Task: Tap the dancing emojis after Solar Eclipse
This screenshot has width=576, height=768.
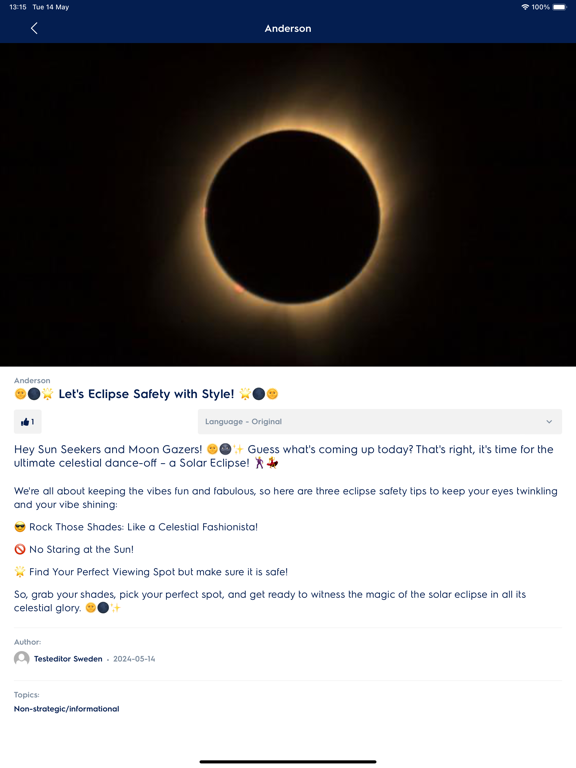Action: click(266, 463)
